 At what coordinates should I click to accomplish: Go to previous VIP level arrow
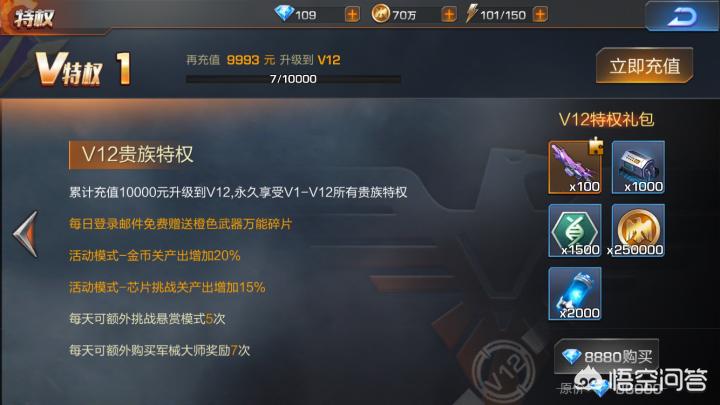pyautogui.click(x=26, y=234)
